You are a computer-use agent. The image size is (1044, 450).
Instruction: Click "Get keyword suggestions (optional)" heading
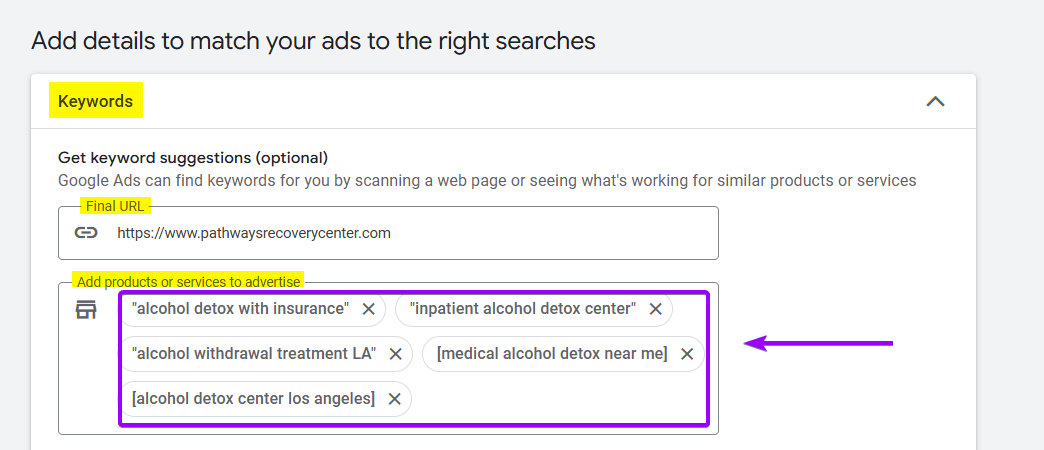[193, 157]
